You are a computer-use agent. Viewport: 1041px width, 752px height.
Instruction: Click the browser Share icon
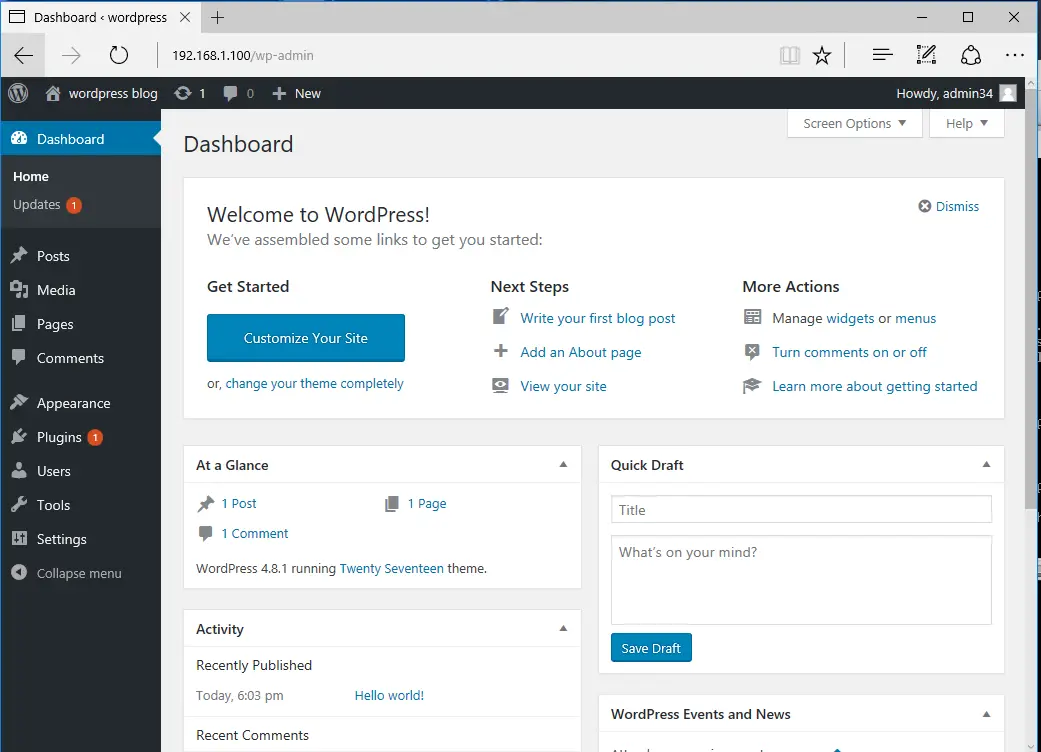(971, 55)
